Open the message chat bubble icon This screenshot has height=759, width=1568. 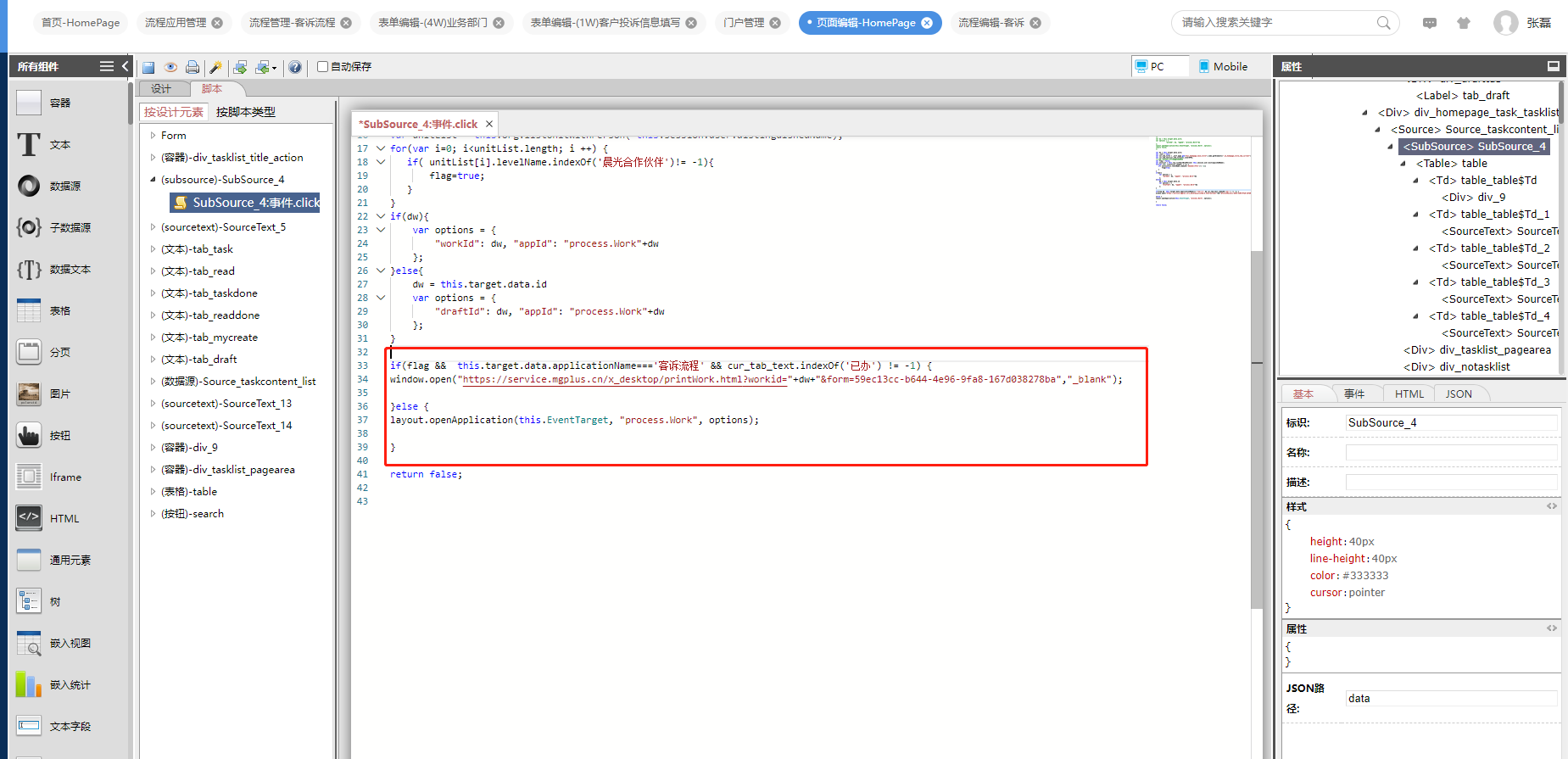click(x=1430, y=23)
